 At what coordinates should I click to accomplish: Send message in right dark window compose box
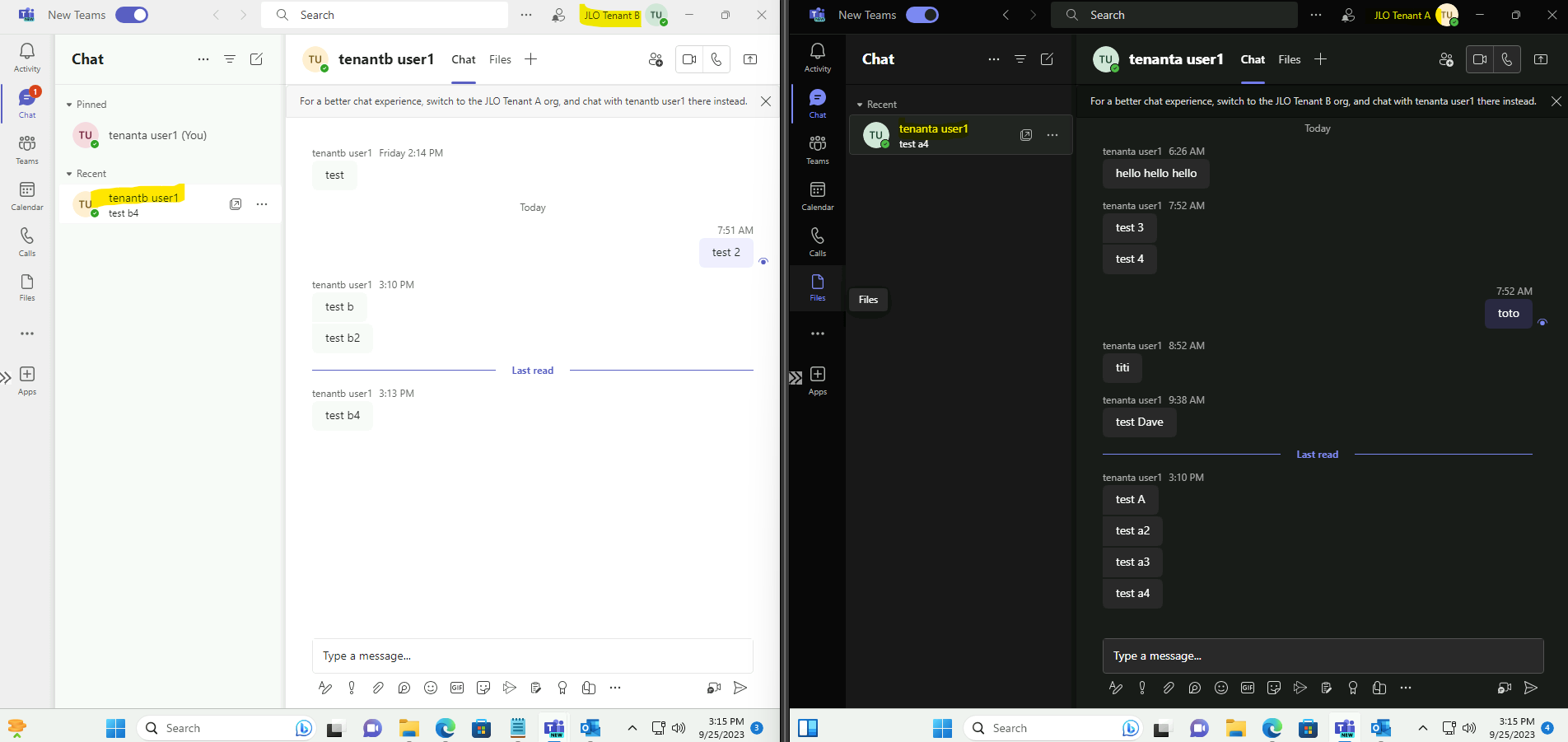(x=1531, y=688)
